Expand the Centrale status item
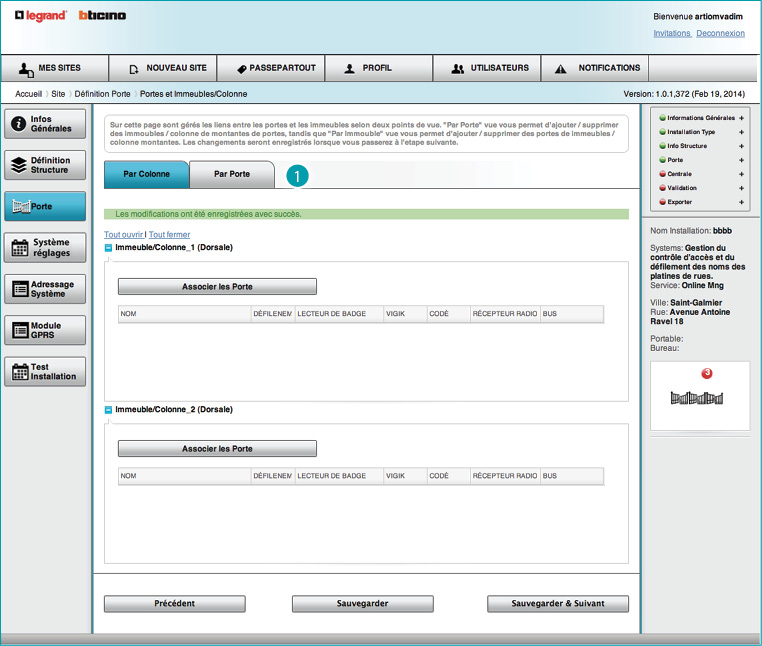 pyautogui.click(x=741, y=174)
